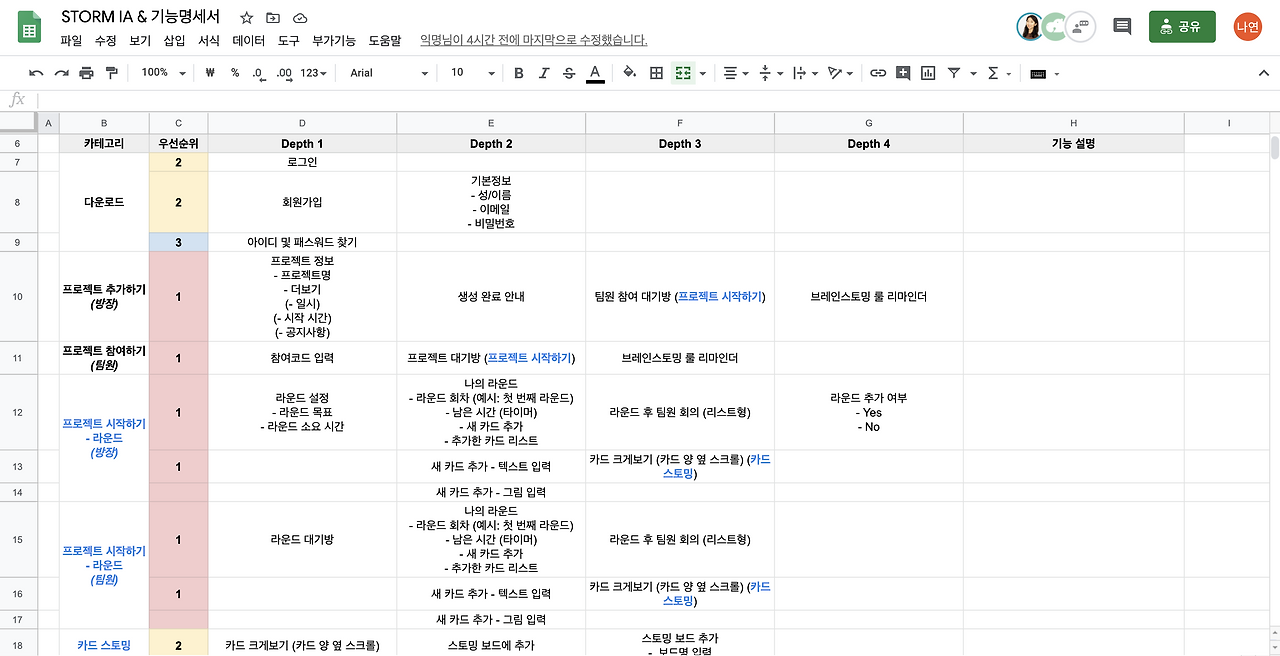1280x656 pixels.
Task: Open the merge cells options dropdown
Action: click(x=703, y=73)
